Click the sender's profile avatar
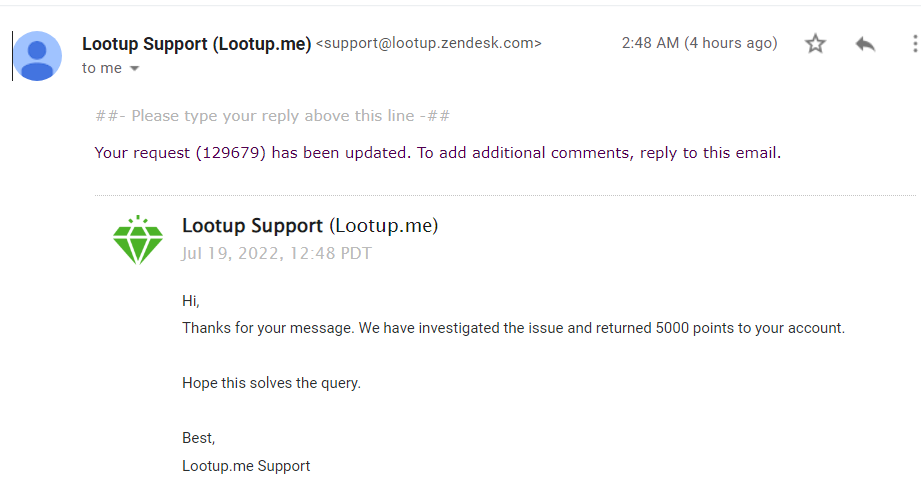Screen dimensions: 921x489 pyautogui.click(x=37, y=56)
